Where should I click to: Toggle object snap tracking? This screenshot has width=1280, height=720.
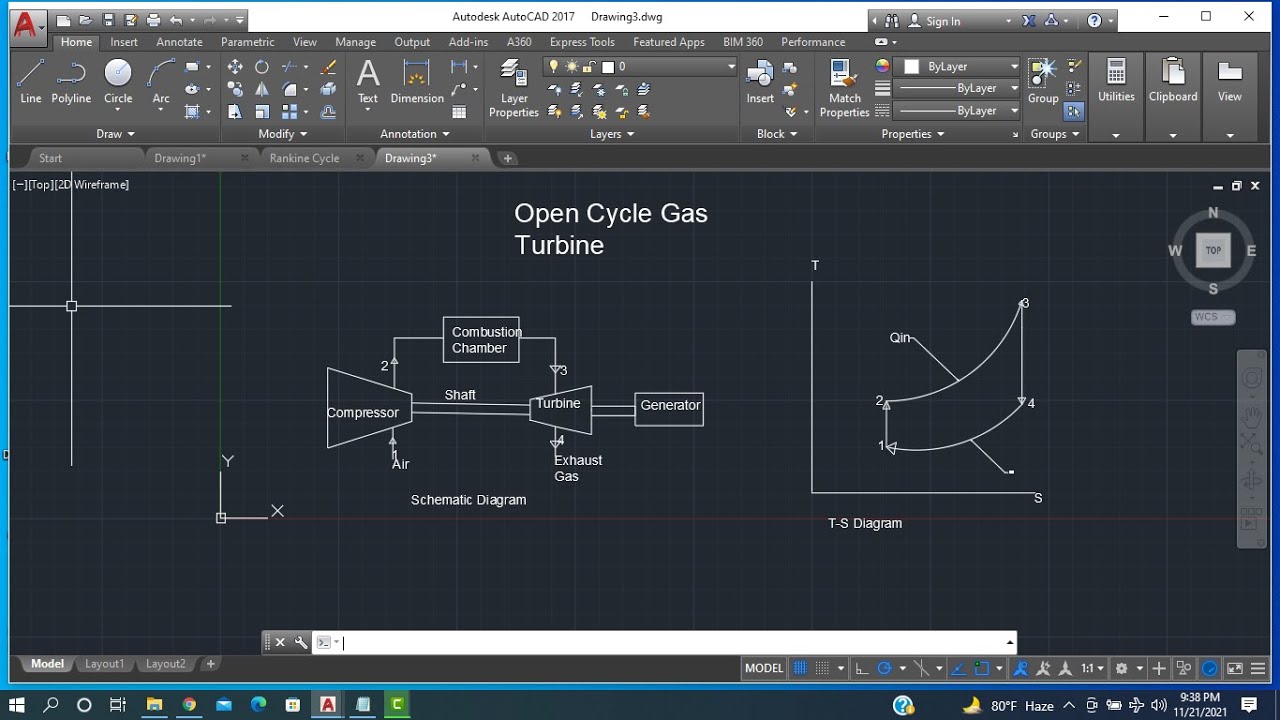pyautogui.click(x=958, y=668)
